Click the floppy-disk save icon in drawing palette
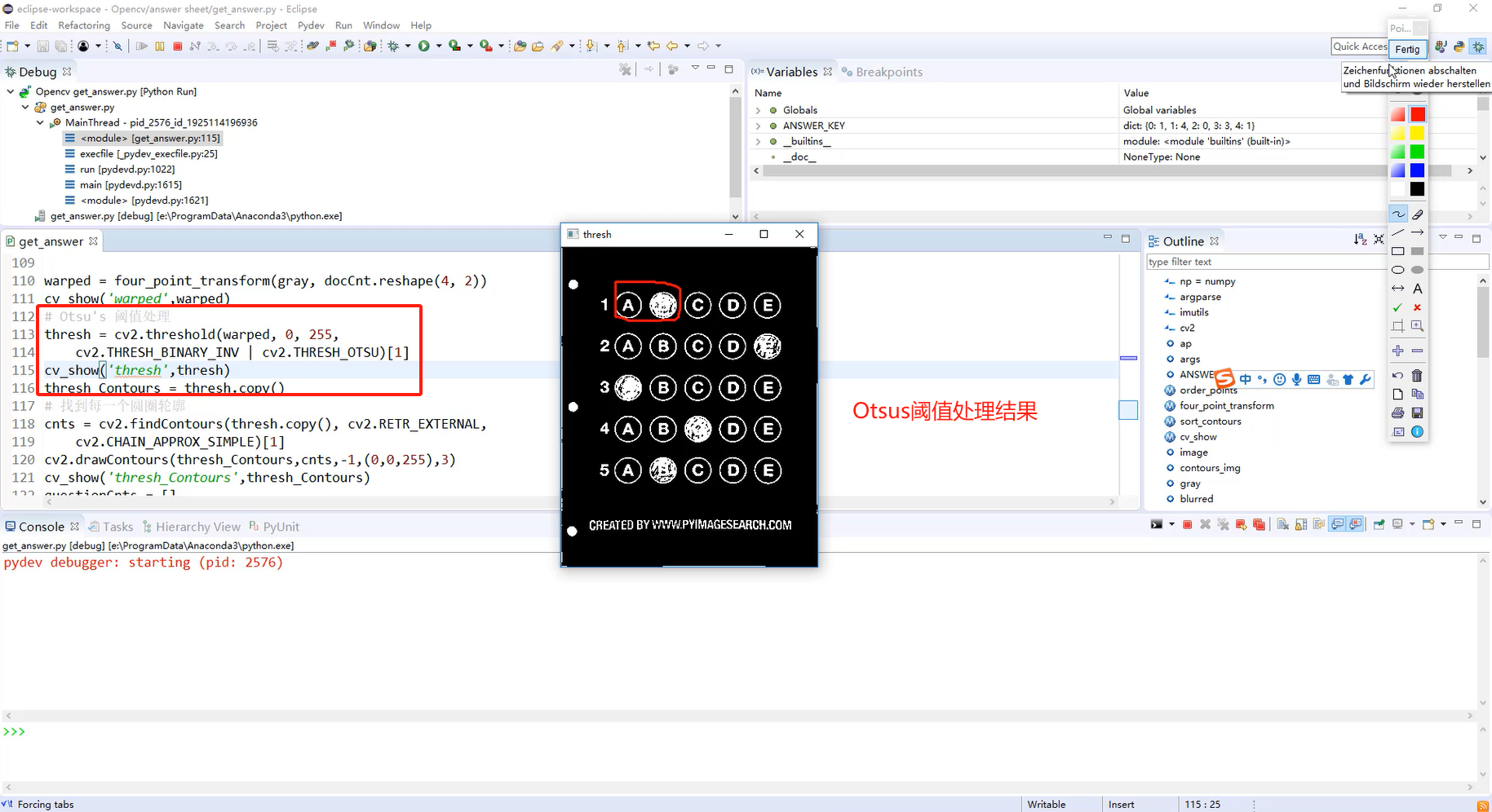The height and width of the screenshot is (812, 1492). 1418,413
